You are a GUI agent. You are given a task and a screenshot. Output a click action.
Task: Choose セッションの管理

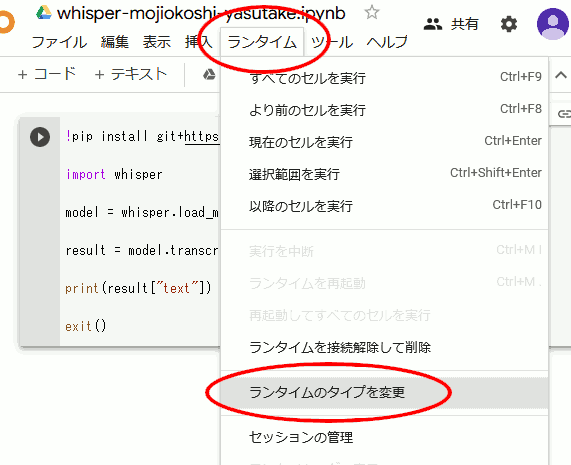tap(385, 437)
